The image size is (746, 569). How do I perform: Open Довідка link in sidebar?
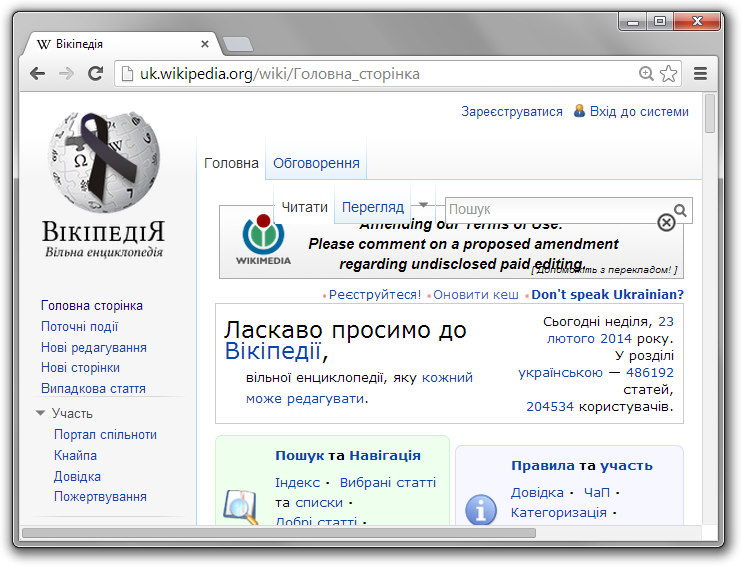tap(77, 476)
